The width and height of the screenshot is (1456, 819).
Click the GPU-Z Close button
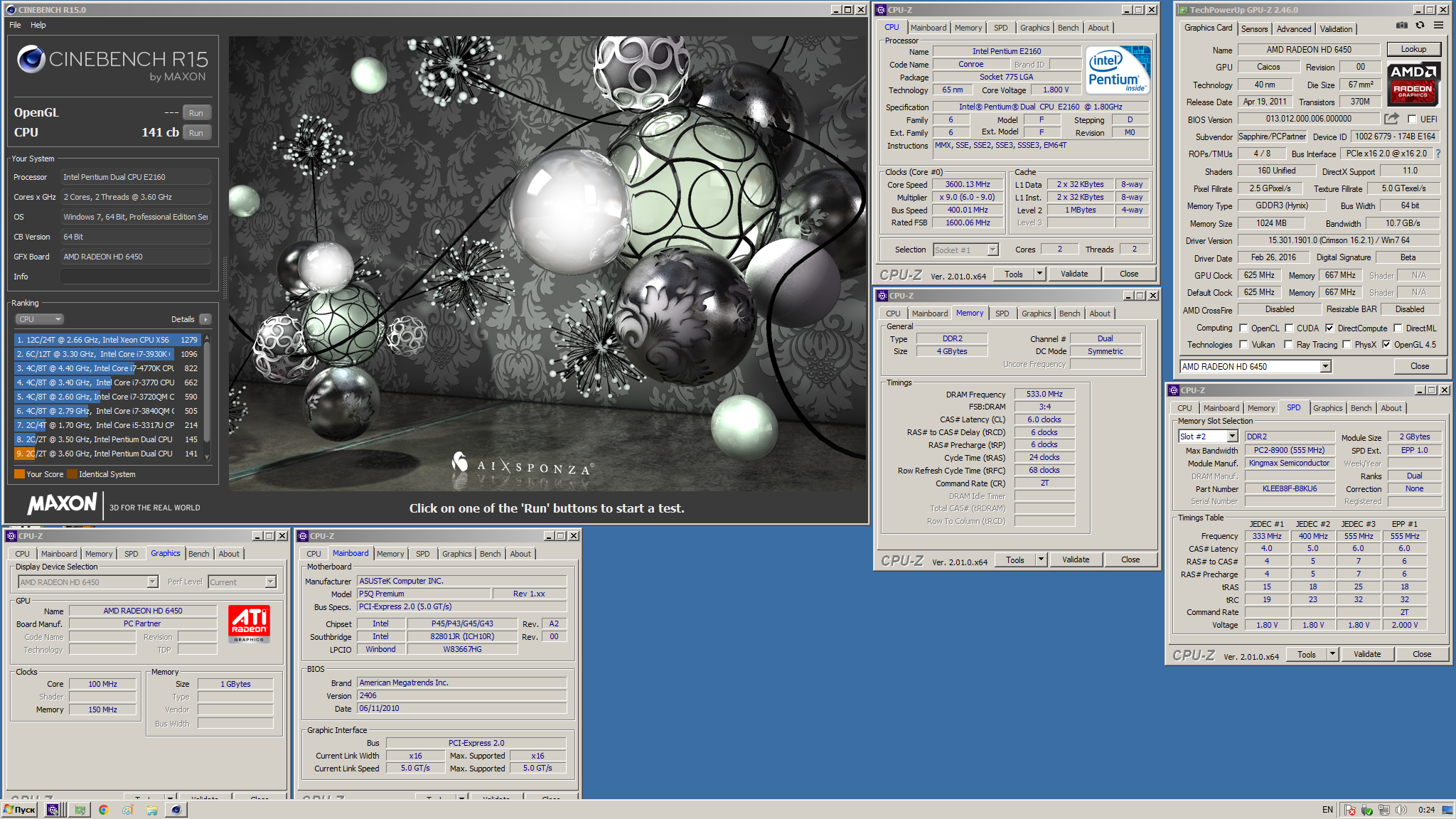(x=1420, y=366)
